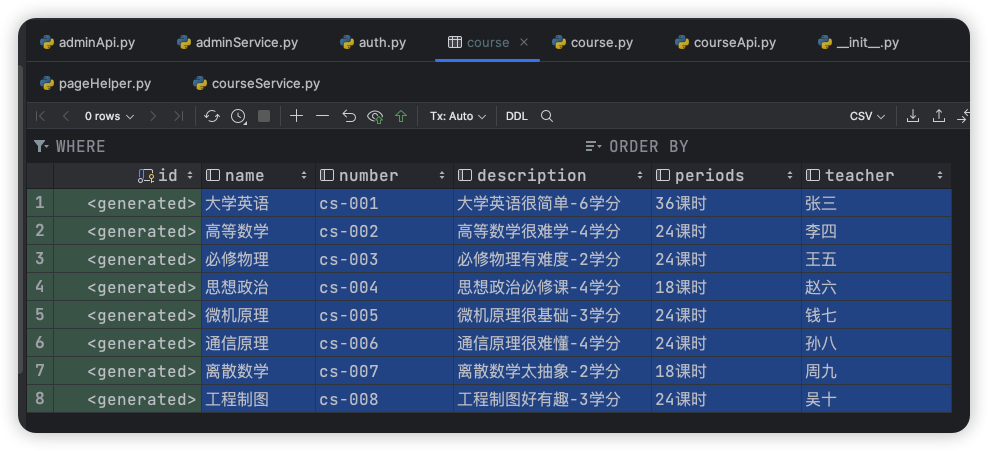
Task: Revert selected changes
Action: click(349, 116)
